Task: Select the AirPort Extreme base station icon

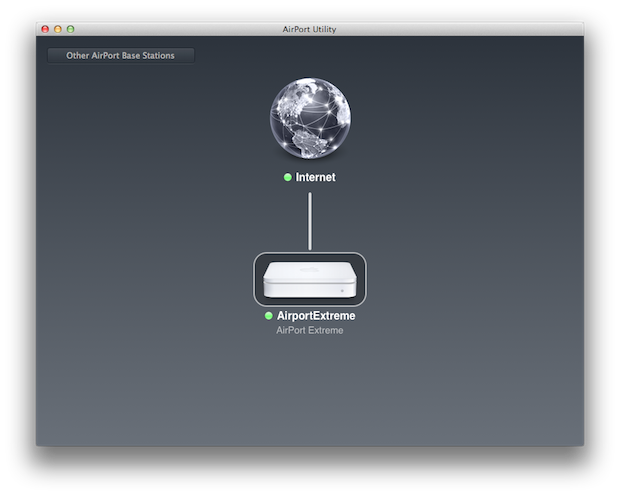Action: click(x=310, y=279)
